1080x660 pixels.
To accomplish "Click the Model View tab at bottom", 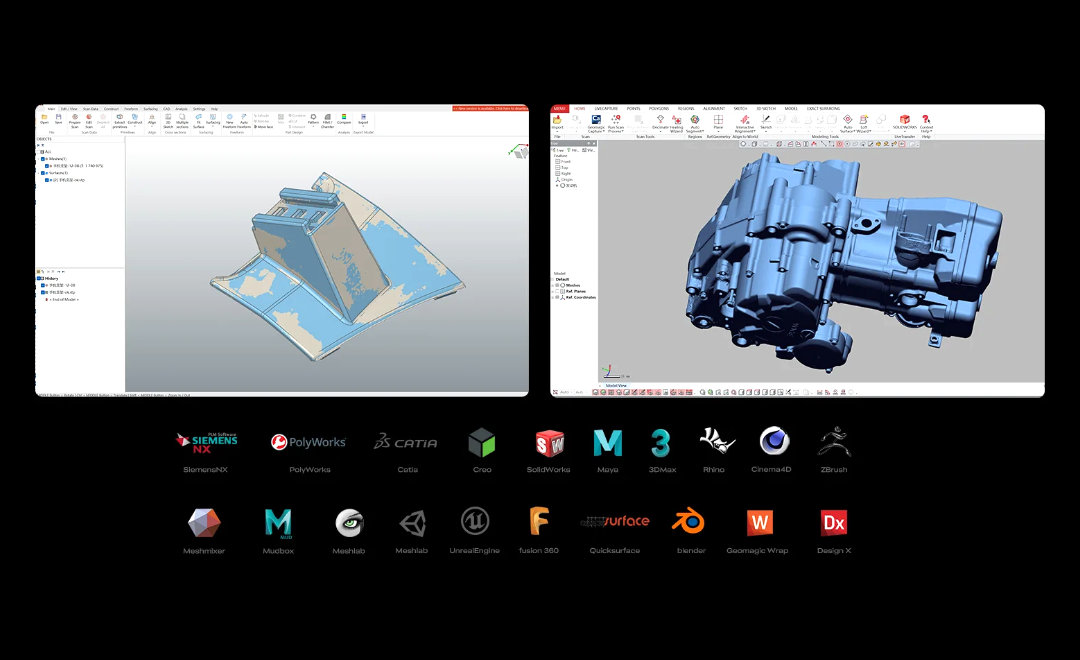I will [x=617, y=385].
